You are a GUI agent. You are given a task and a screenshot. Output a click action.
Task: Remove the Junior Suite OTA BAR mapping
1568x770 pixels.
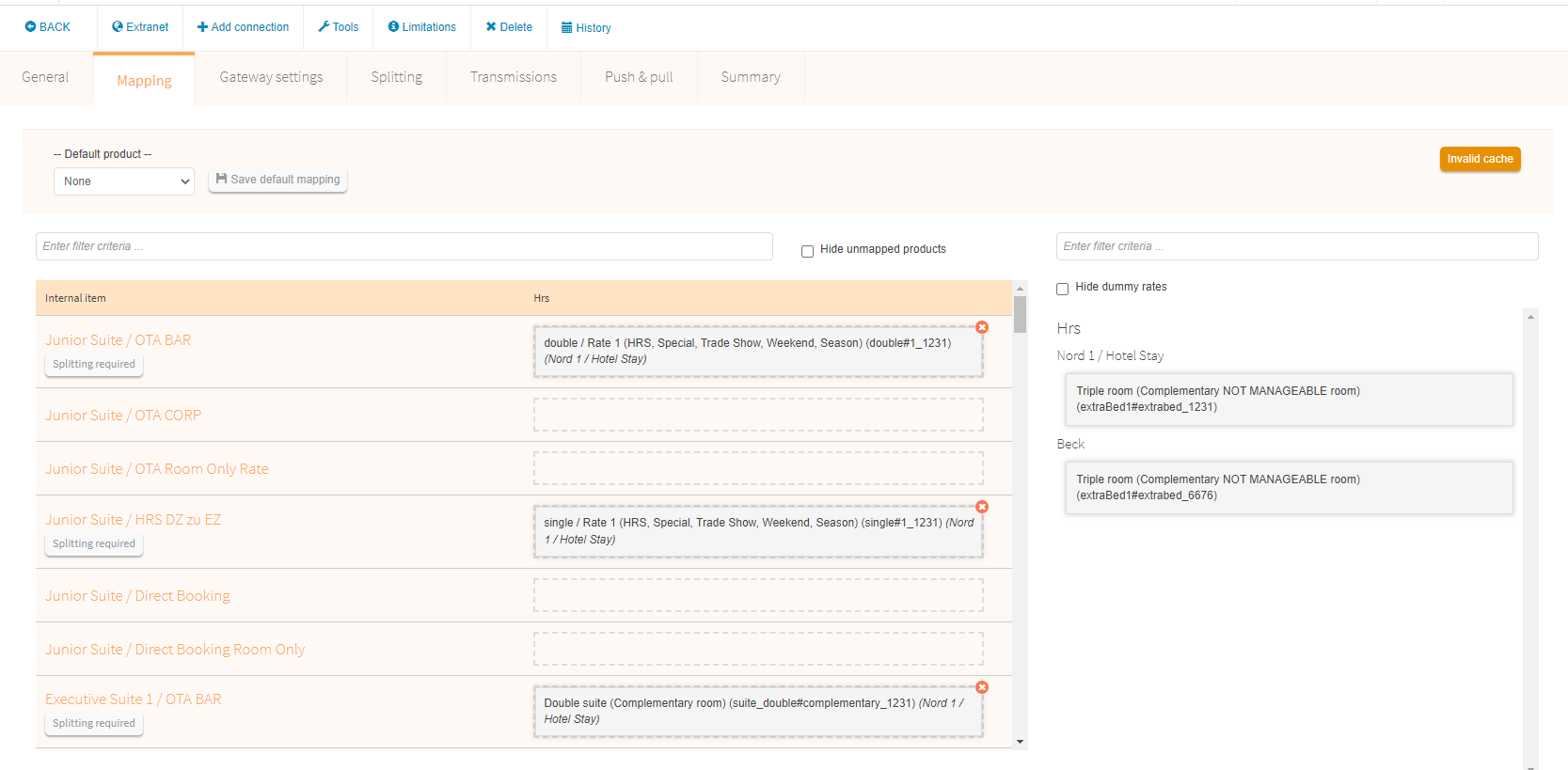(x=982, y=327)
